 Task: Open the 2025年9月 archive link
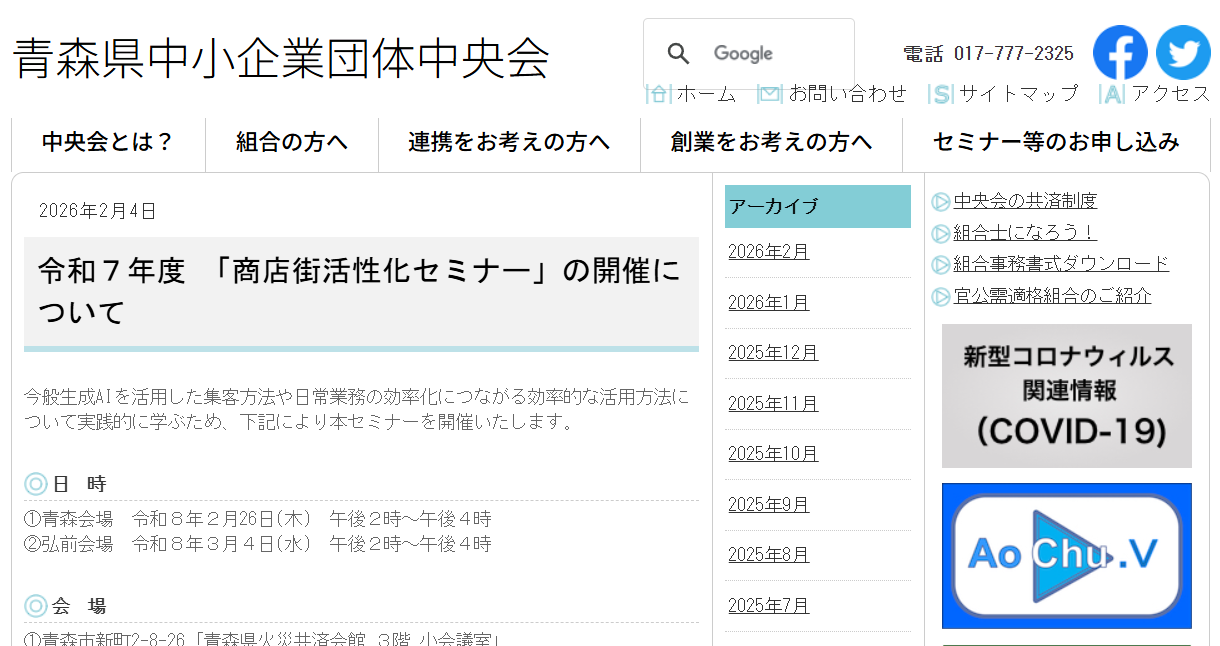click(768, 504)
